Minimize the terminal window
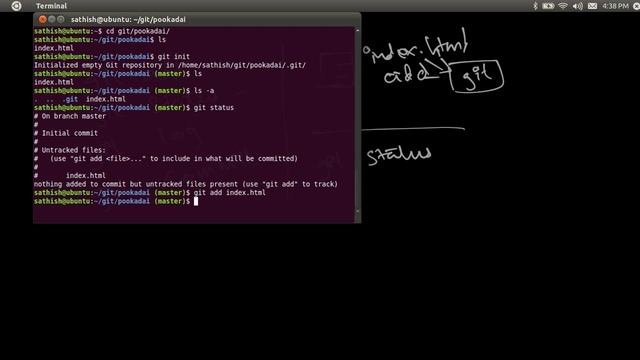The height and width of the screenshot is (360, 640). pos(52,19)
